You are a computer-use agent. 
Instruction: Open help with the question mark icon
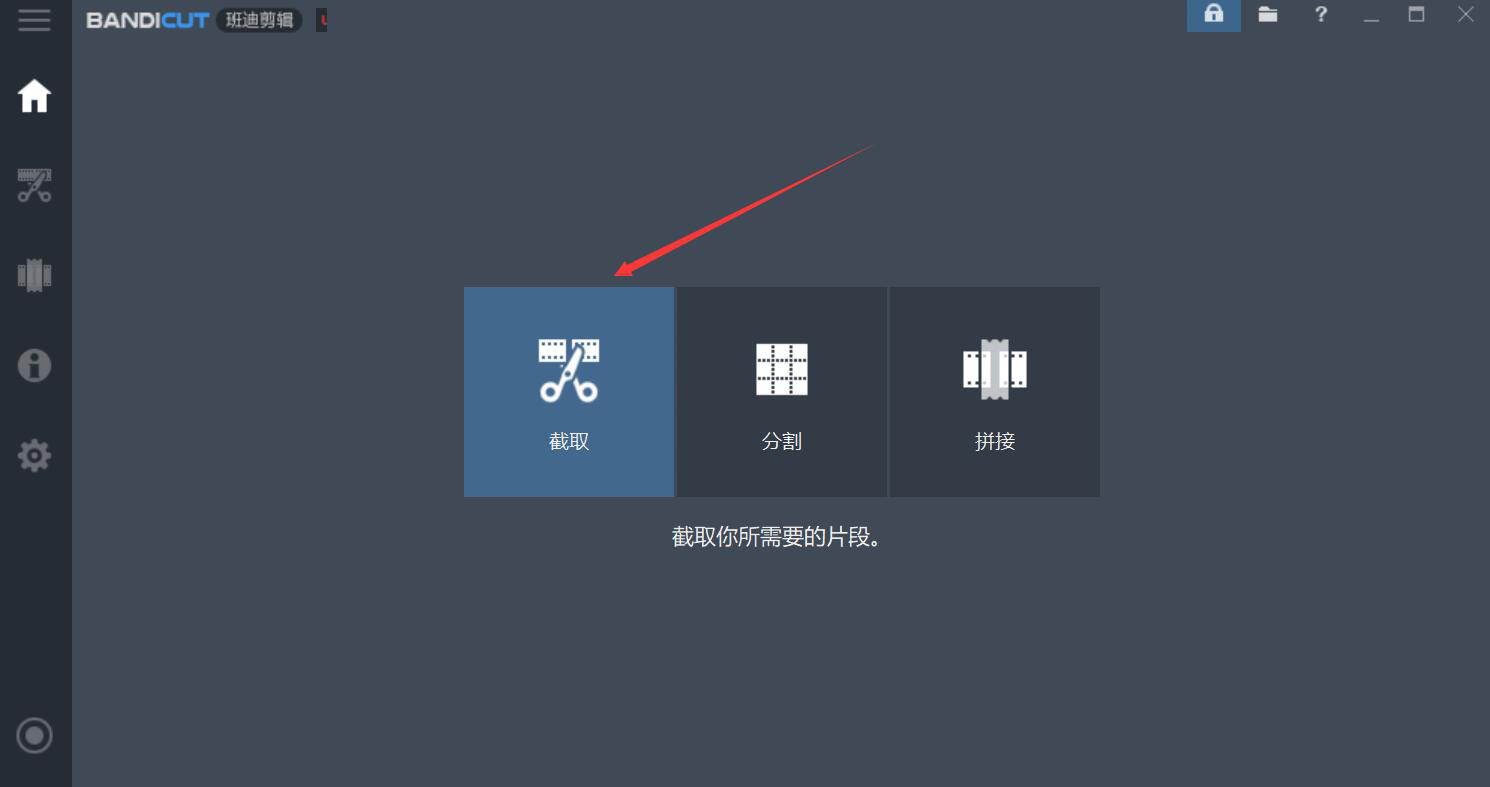[x=1321, y=14]
